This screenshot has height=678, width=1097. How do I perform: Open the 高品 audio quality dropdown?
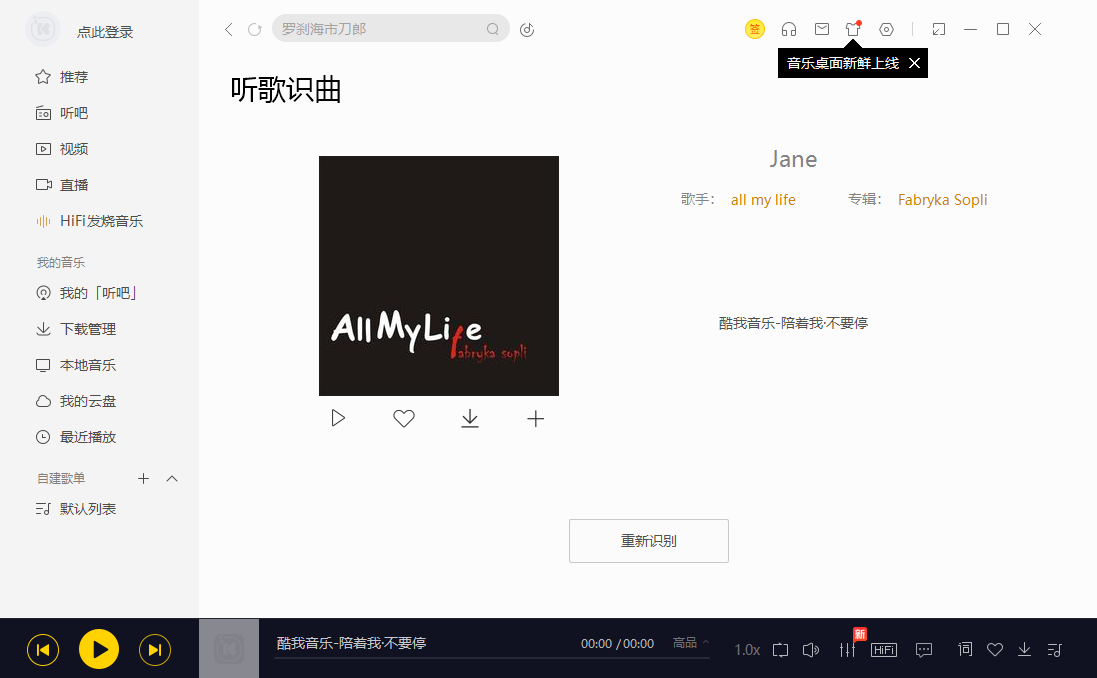691,643
